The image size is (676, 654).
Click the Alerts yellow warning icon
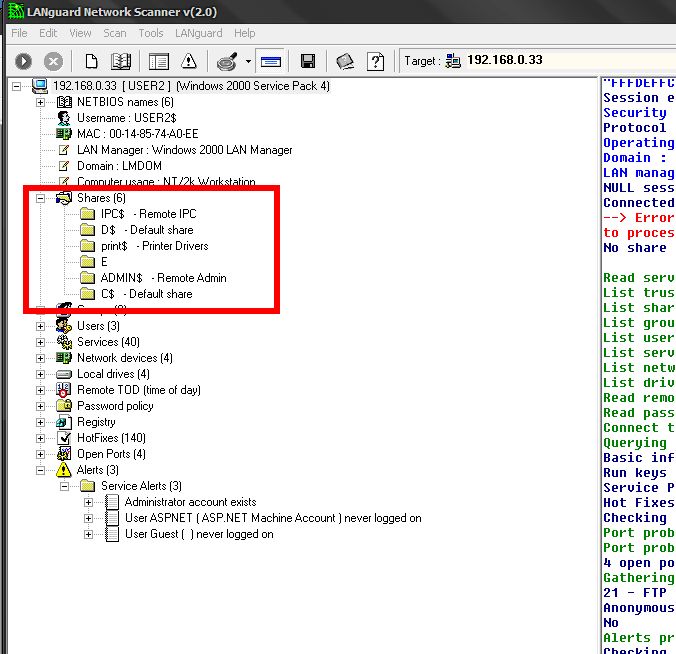(63, 470)
